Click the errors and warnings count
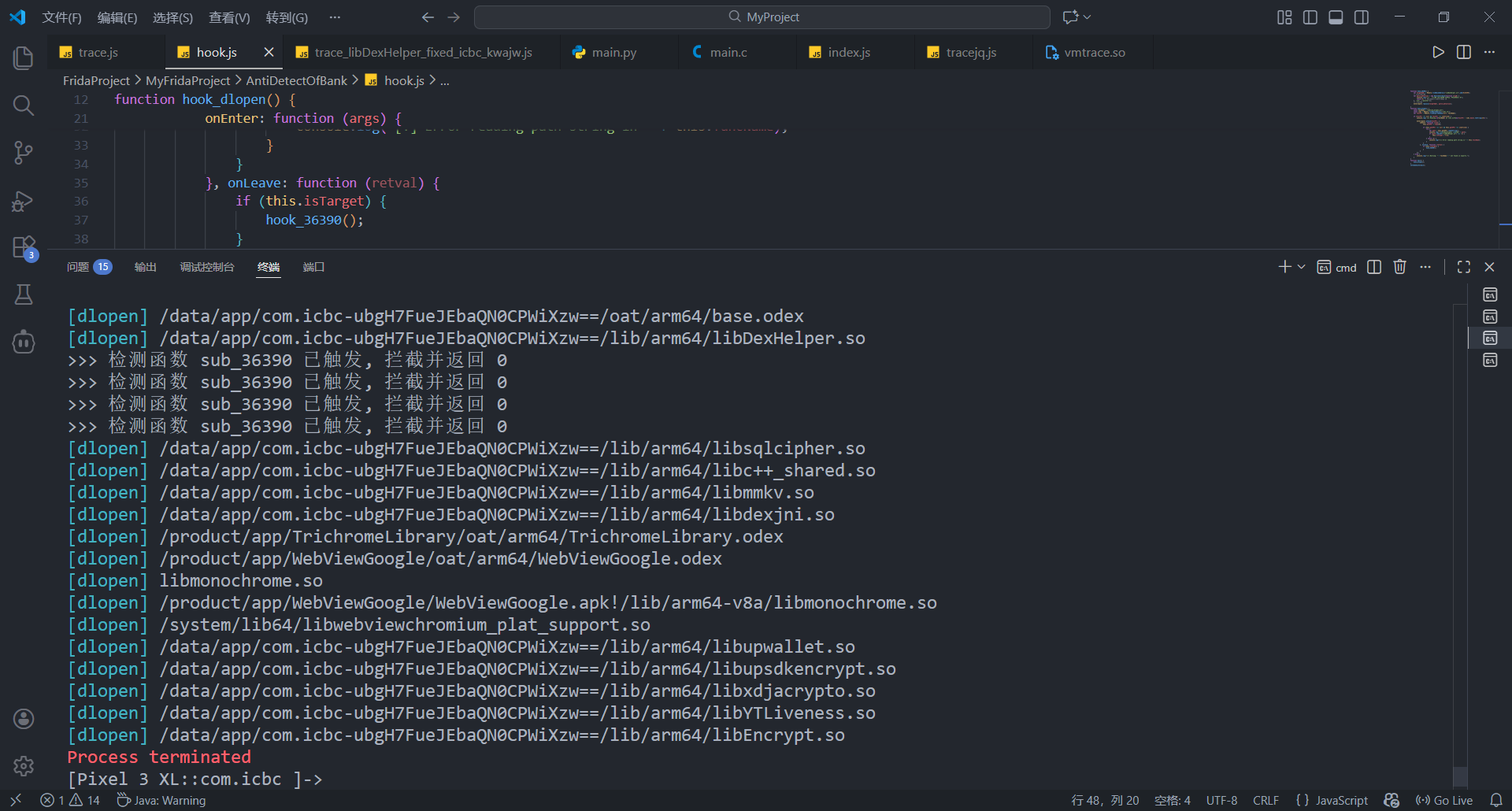This screenshot has width=1512, height=811. coord(70,800)
